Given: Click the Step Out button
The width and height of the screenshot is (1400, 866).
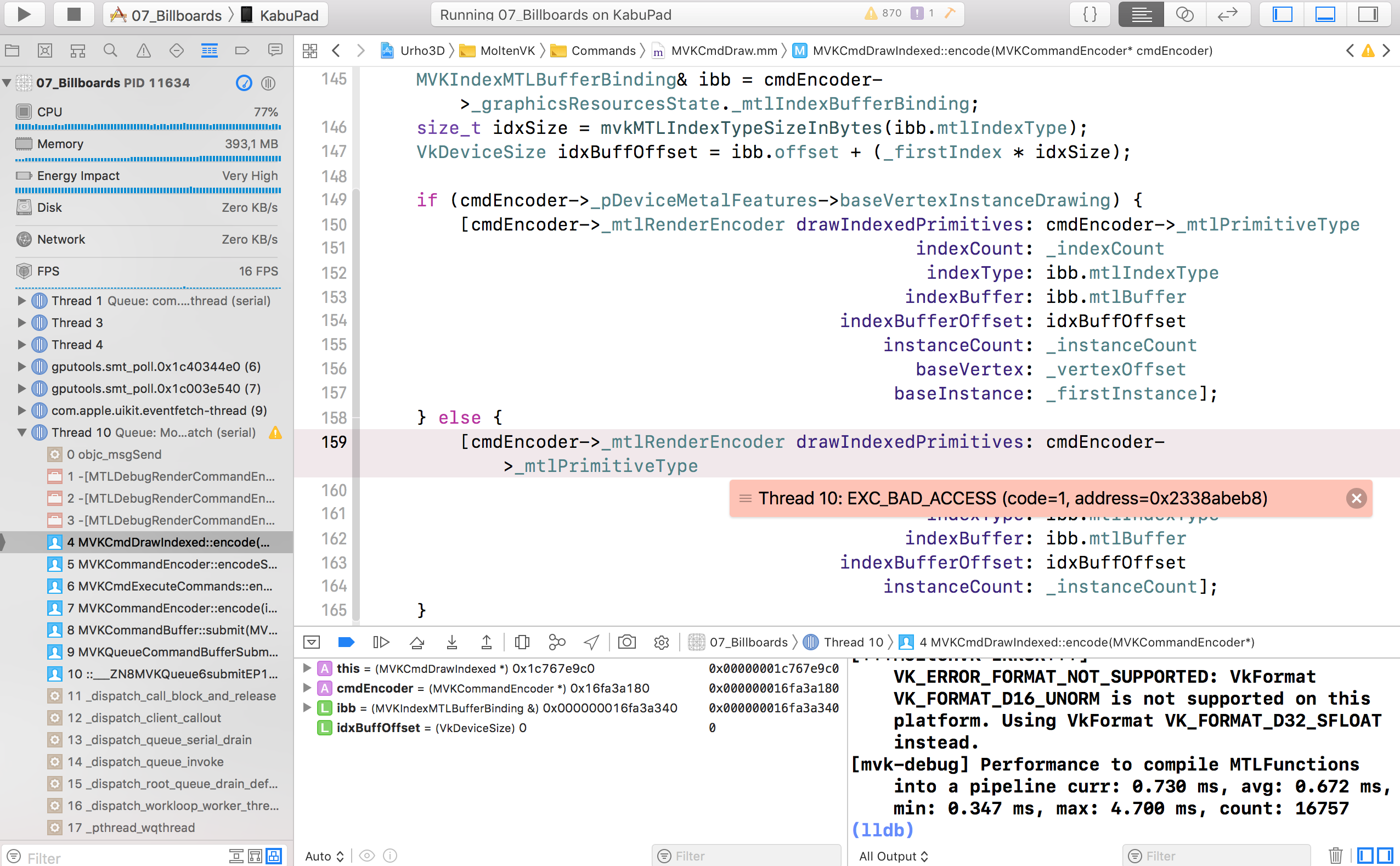Looking at the screenshot, I should 487,642.
